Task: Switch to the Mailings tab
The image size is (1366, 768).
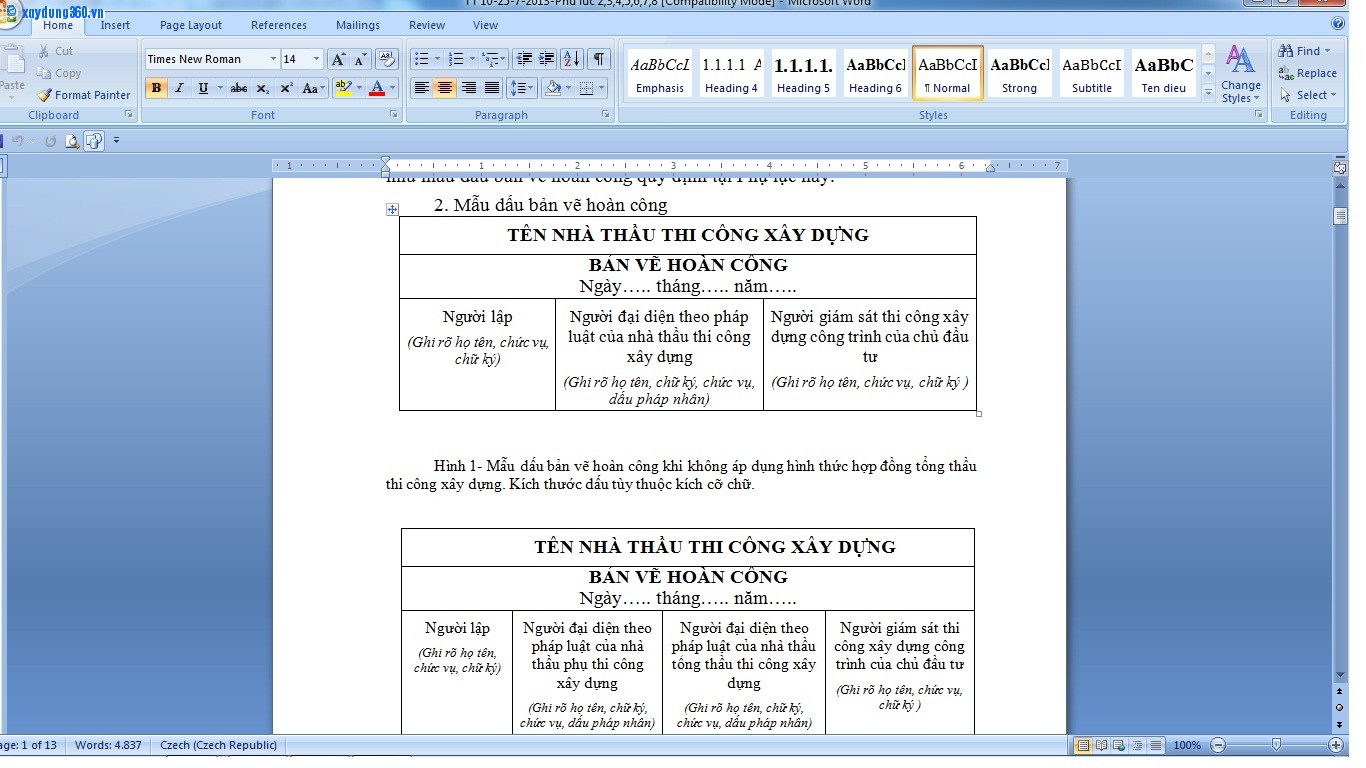Action: [x=358, y=25]
